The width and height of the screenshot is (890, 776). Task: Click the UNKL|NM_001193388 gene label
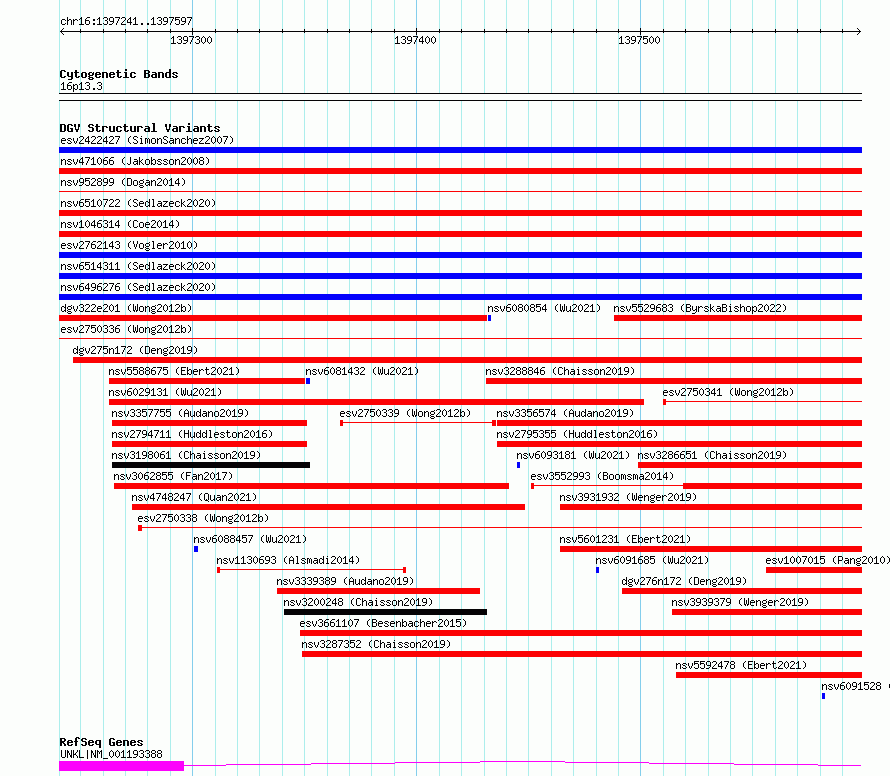[111, 754]
